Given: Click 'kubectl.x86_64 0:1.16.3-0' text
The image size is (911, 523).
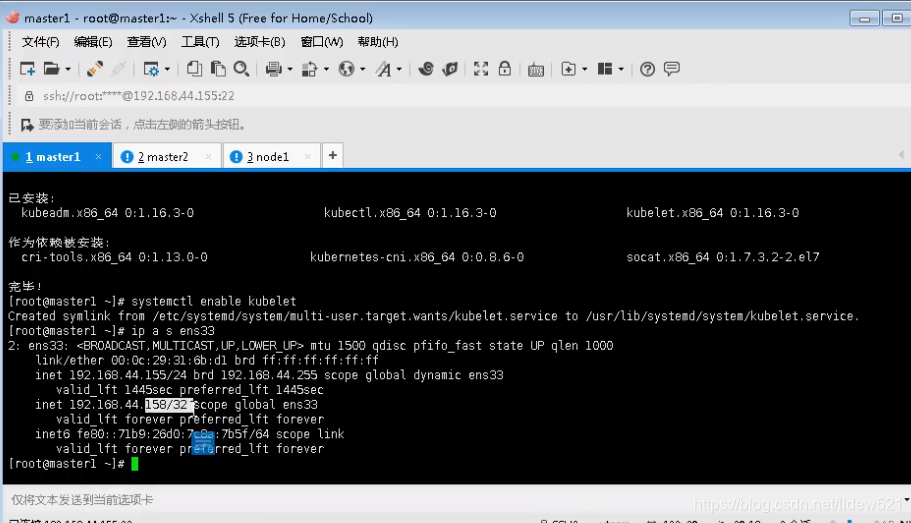Looking at the screenshot, I should click(x=410, y=213).
